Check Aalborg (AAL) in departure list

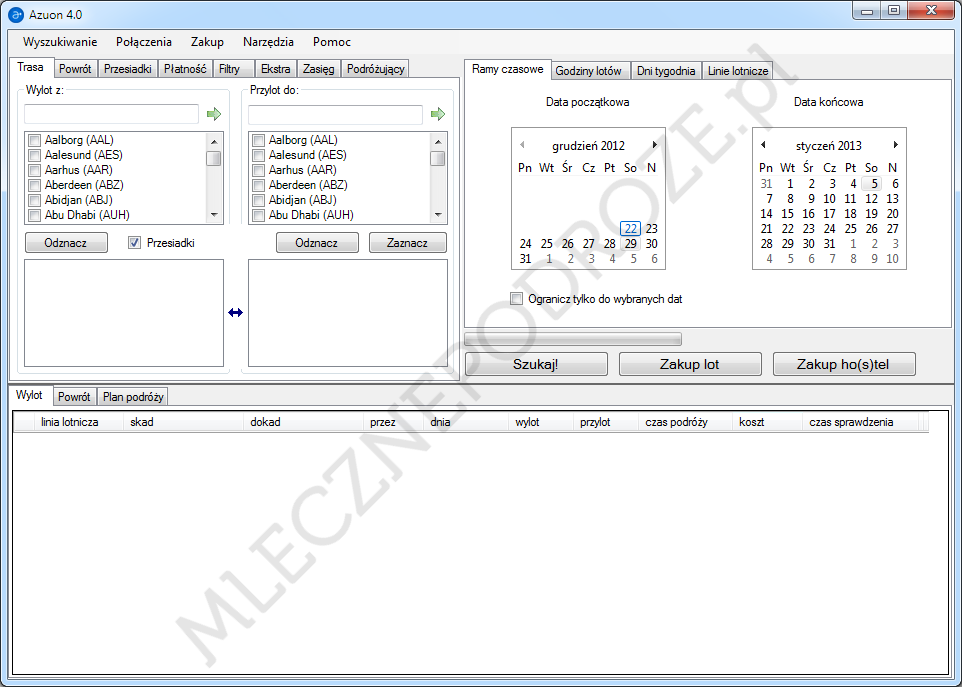click(35, 141)
